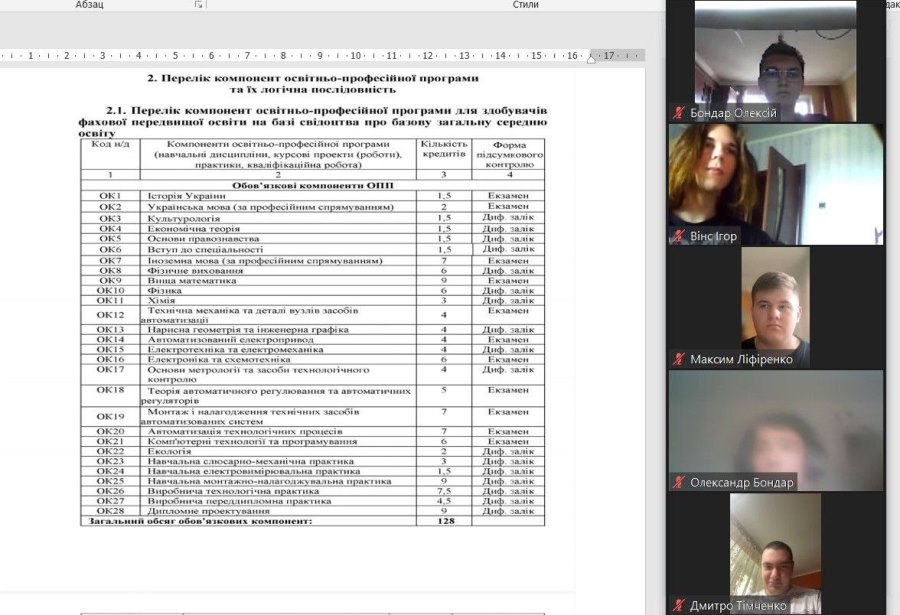Click the name label 'Олександр Бондар'
900x615 pixels.
[x=742, y=483]
